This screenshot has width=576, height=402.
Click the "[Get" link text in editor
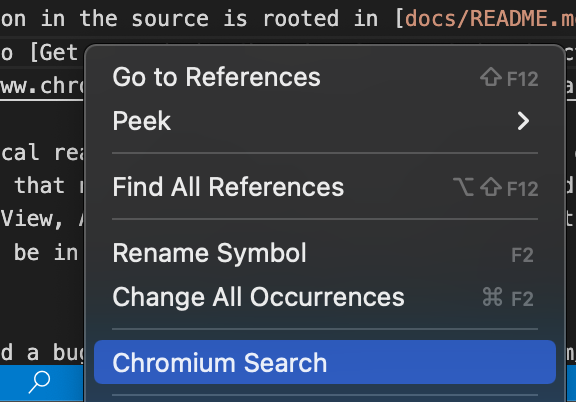pyautogui.click(x=54, y=53)
